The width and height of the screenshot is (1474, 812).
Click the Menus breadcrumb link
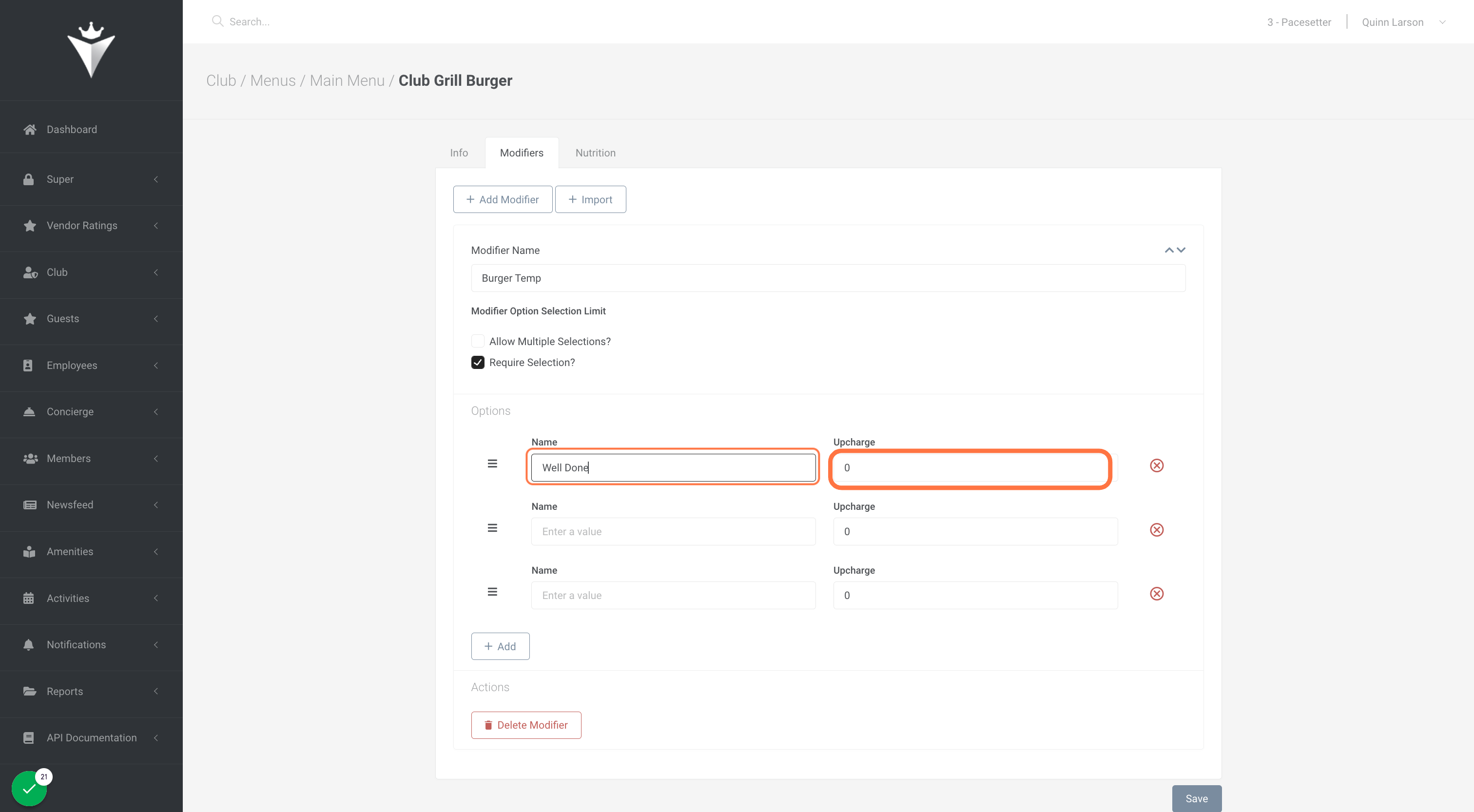[x=273, y=81]
